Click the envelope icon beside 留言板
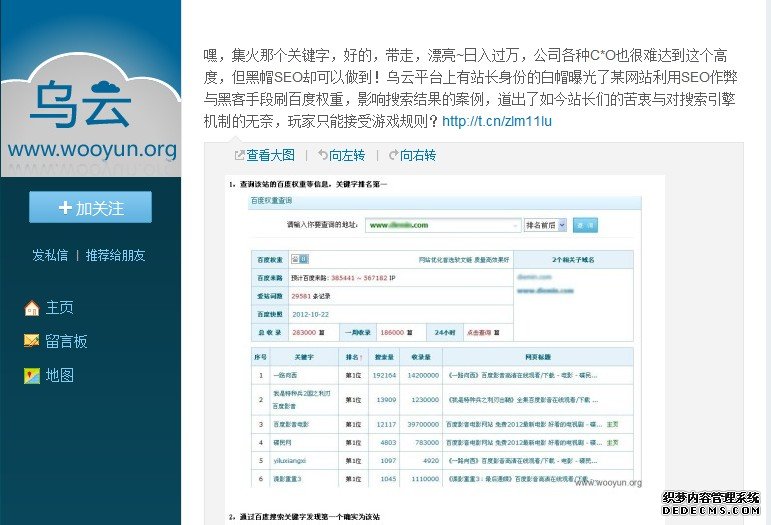The height and width of the screenshot is (525, 771). 31,341
